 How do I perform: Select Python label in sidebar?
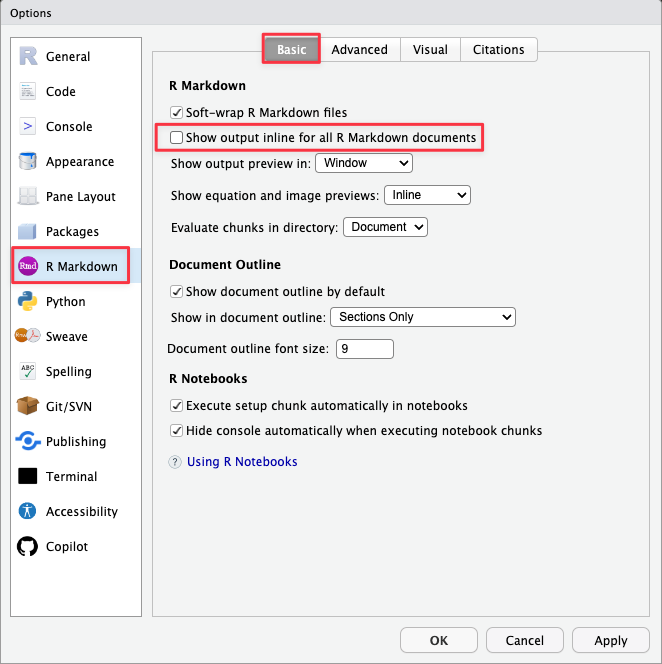(66, 302)
